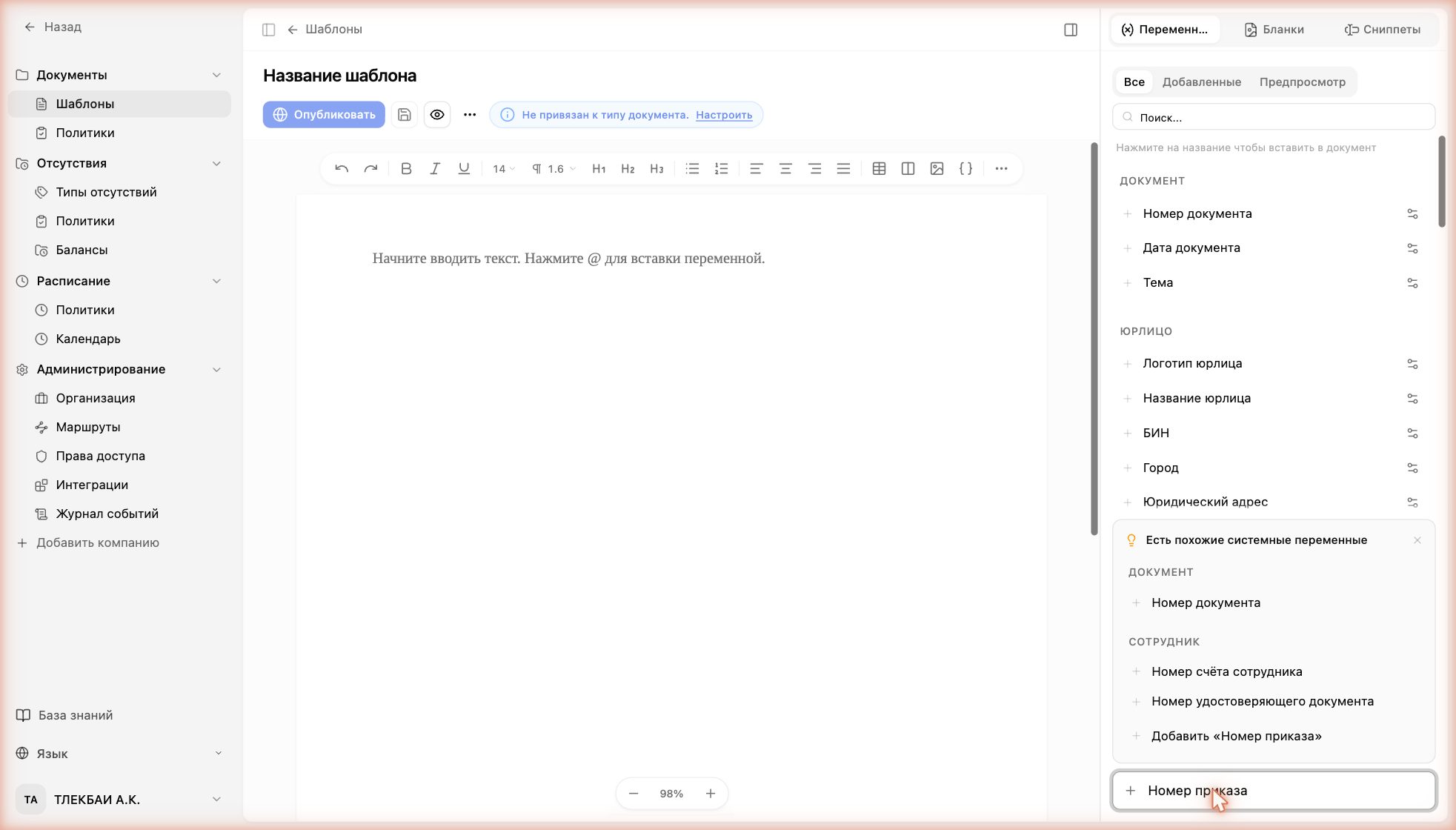
Task: Insert a table
Action: tap(879, 169)
